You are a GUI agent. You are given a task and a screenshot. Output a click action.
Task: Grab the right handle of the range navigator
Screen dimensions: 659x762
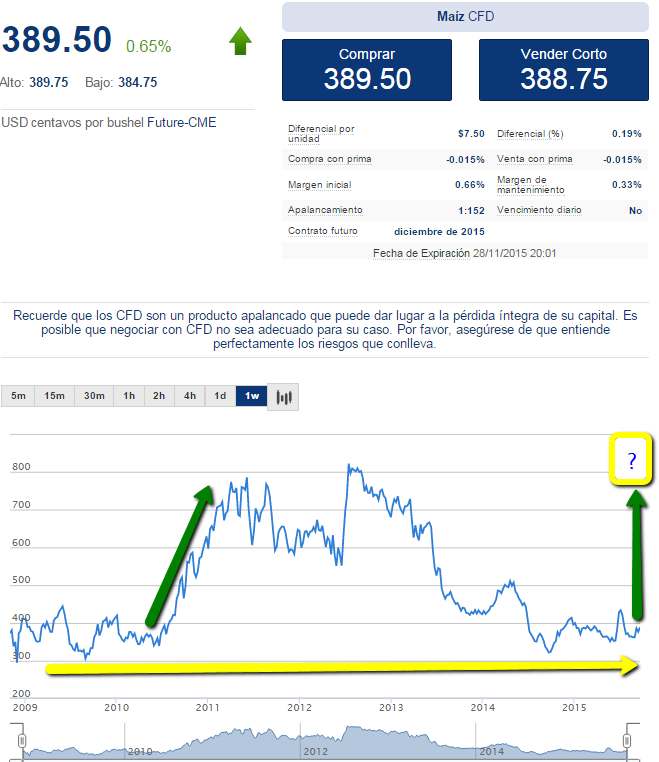(x=627, y=741)
